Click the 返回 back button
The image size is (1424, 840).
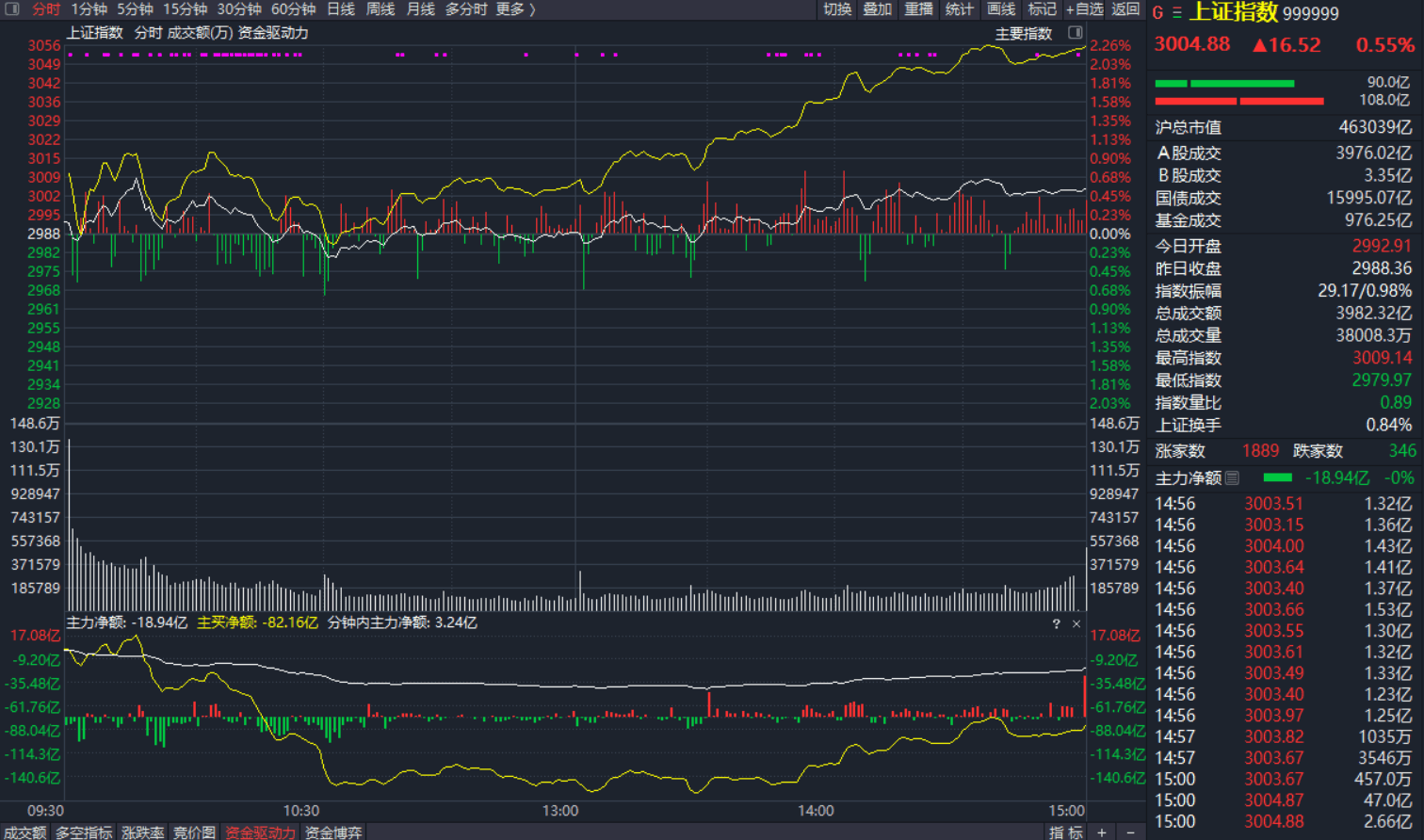pos(1125,9)
